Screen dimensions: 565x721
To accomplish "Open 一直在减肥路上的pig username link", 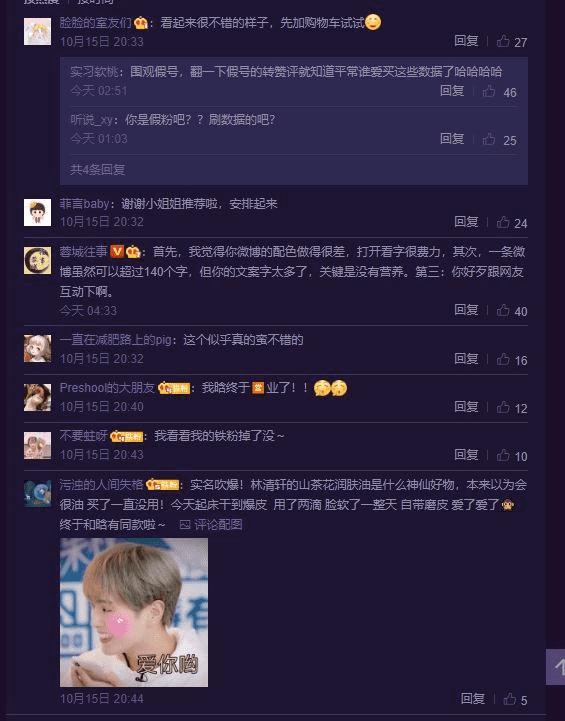I will pos(117,340).
